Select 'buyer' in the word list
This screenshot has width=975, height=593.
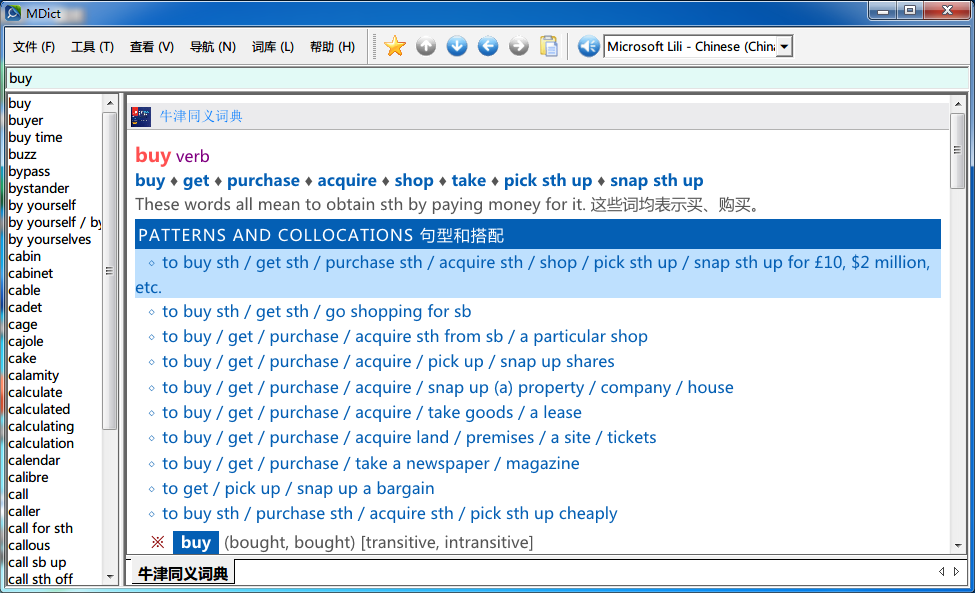click(x=26, y=121)
